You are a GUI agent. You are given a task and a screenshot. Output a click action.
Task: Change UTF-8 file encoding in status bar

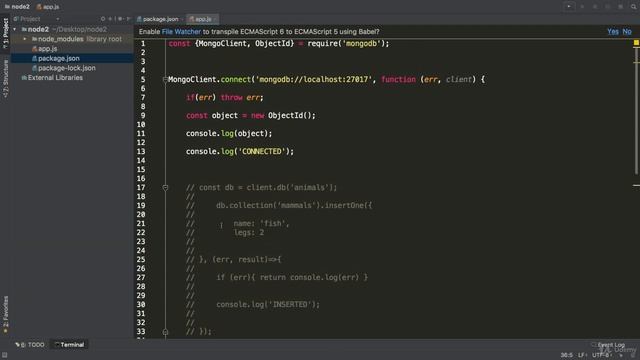click(602, 355)
